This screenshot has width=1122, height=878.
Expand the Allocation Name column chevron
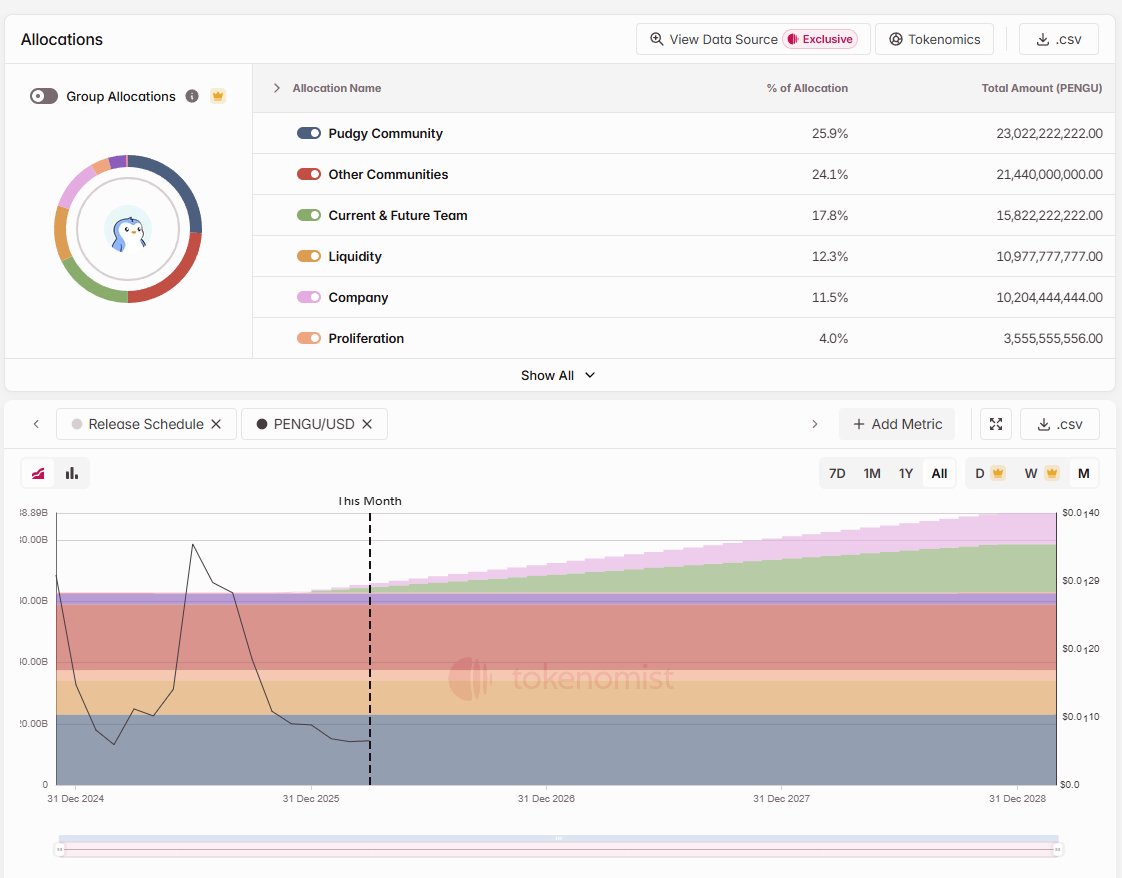[277, 88]
